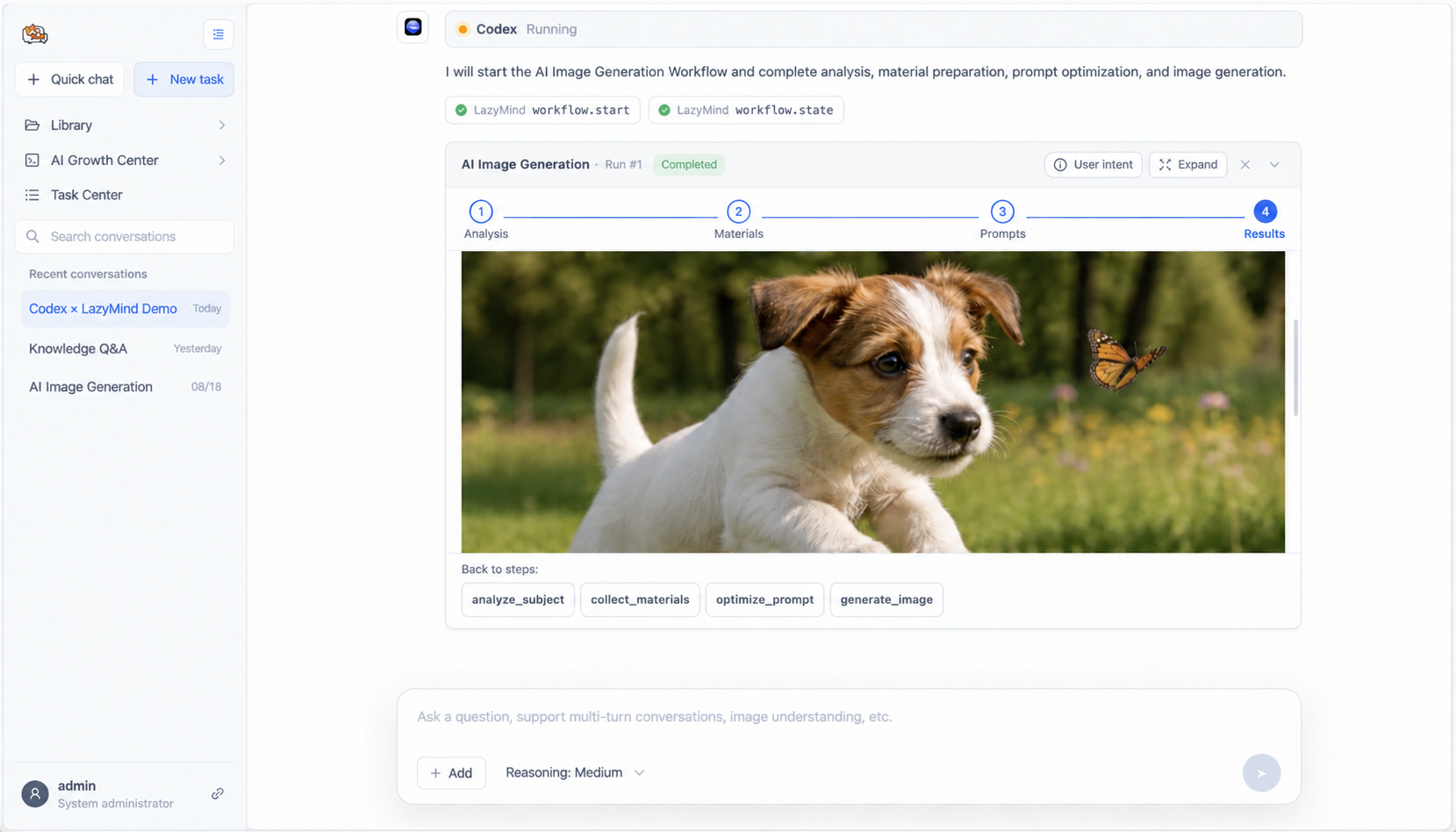This screenshot has width=1456, height=832.
Task: Click the Recent conversations heading
Action: (88, 275)
